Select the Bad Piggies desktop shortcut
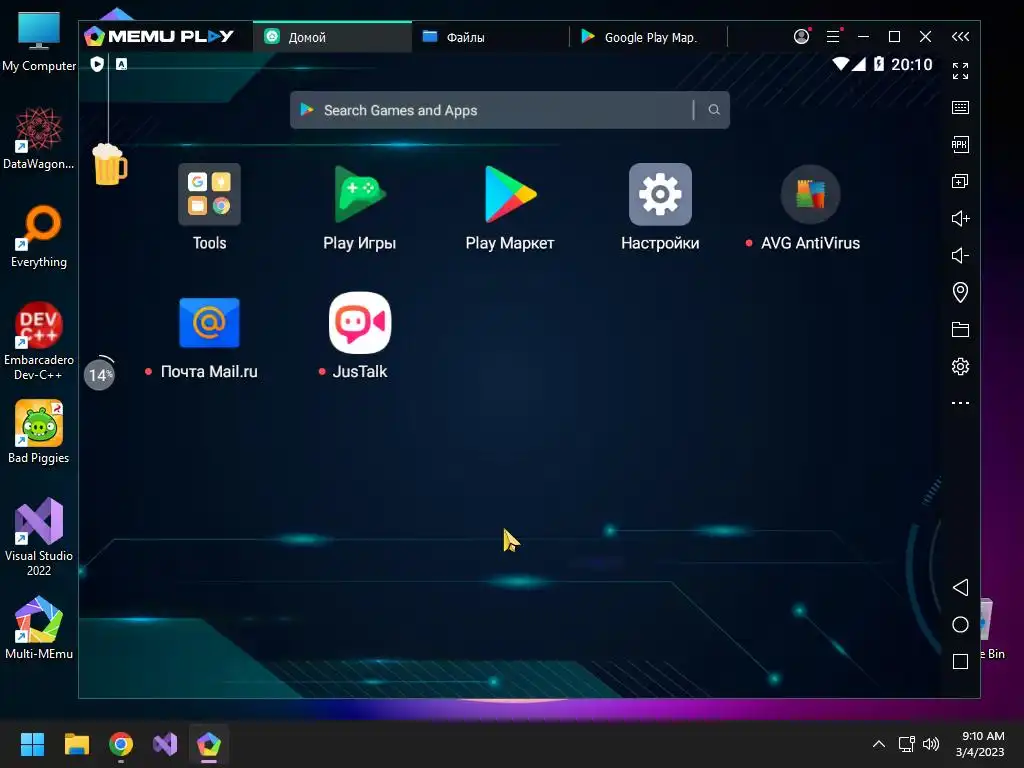The image size is (1024, 768). (39, 432)
